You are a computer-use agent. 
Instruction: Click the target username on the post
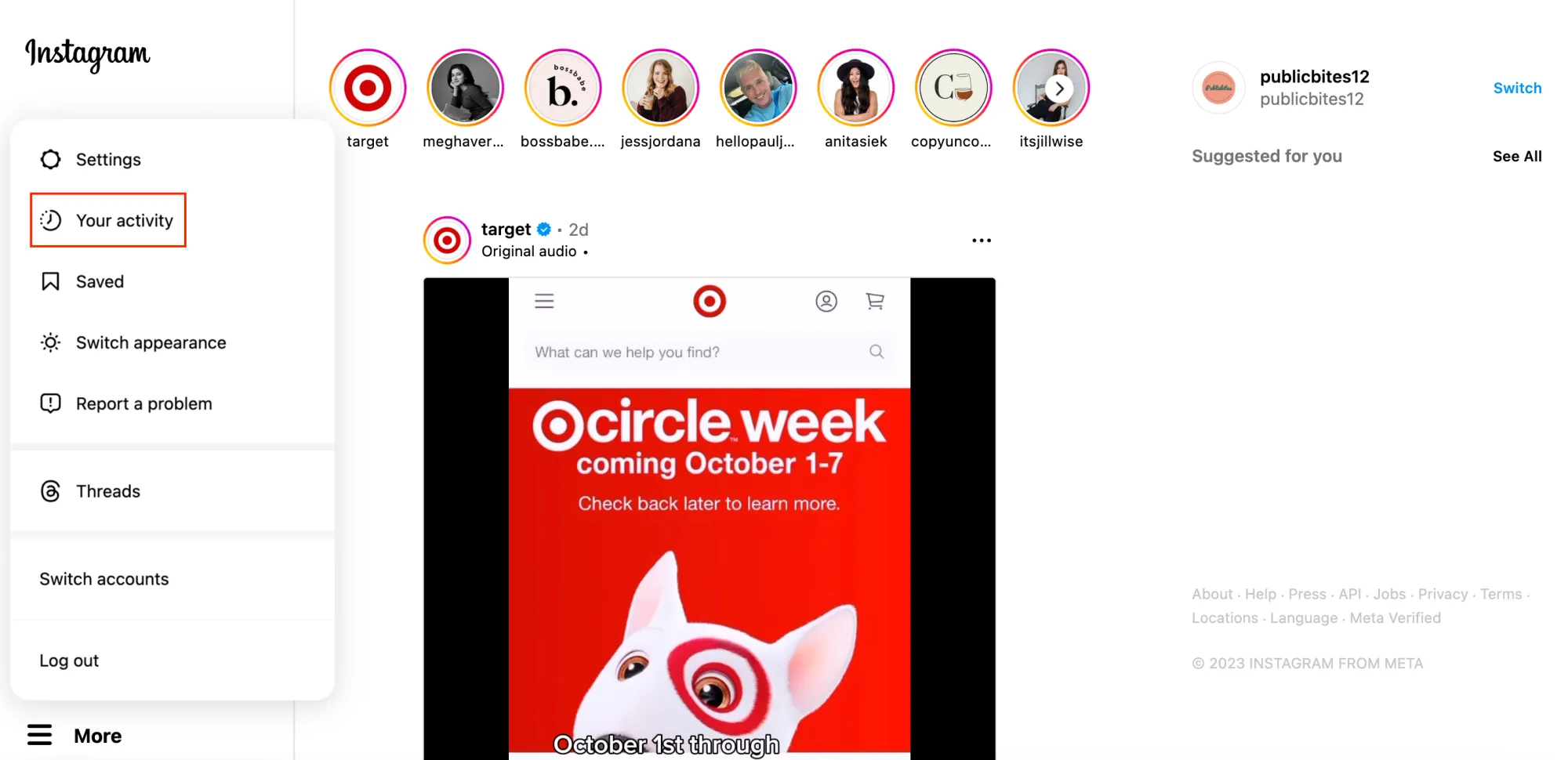[x=506, y=229]
